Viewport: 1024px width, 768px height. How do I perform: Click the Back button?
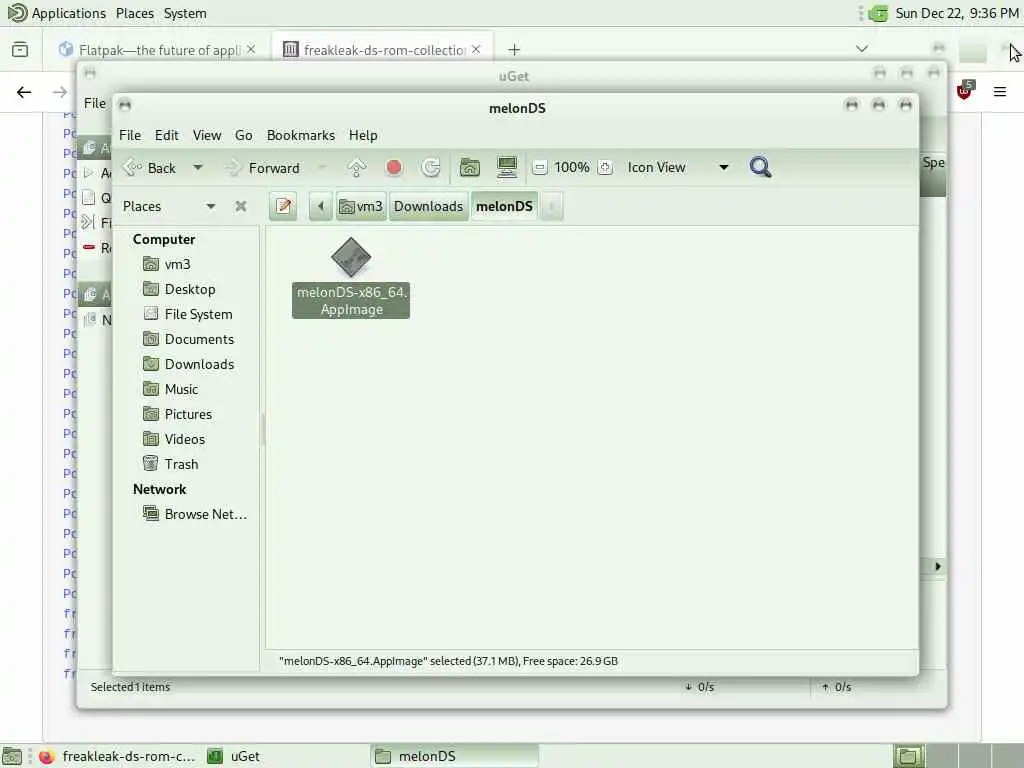150,168
